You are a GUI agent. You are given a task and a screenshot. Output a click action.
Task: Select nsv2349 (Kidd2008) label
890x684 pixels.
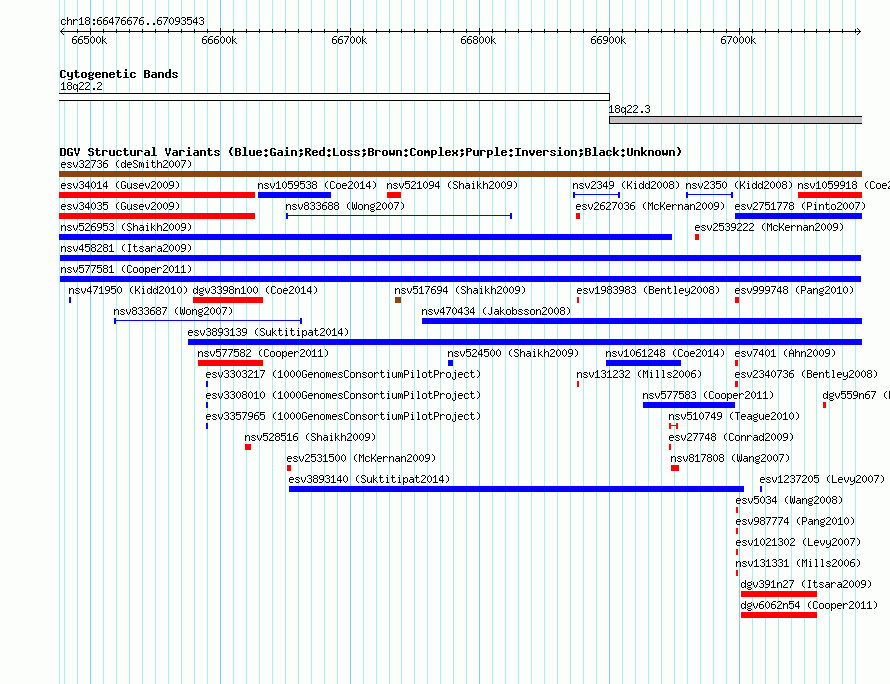tap(625, 185)
